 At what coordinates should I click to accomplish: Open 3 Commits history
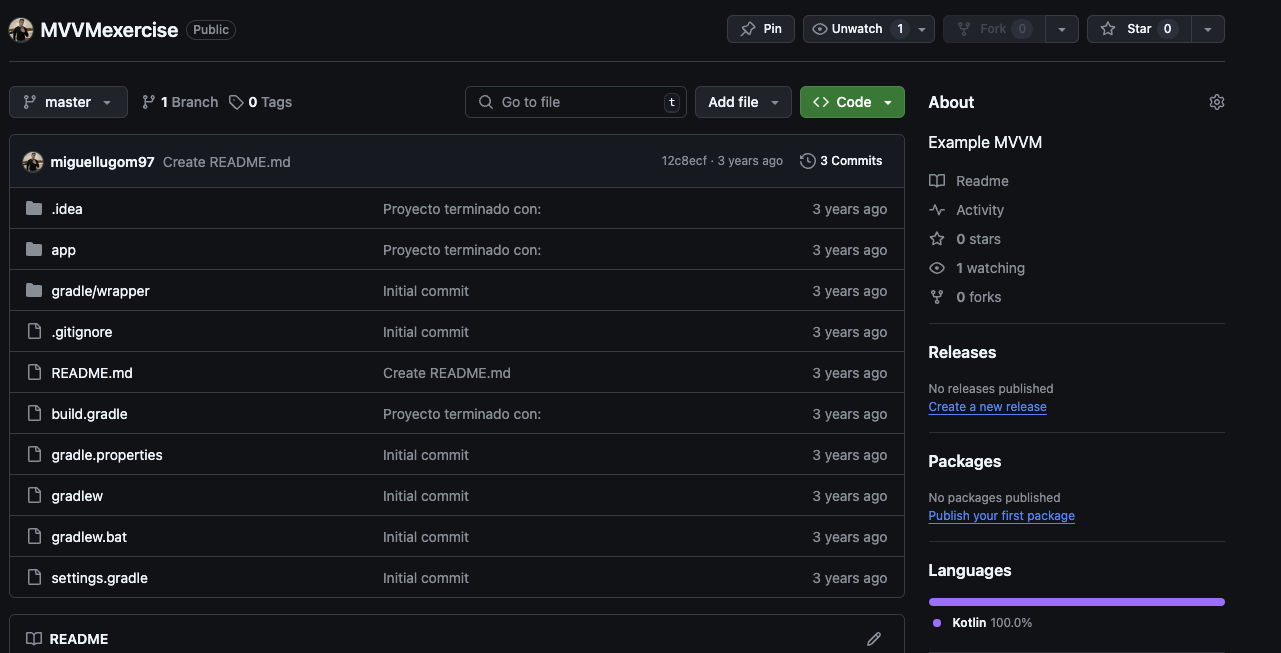point(841,161)
